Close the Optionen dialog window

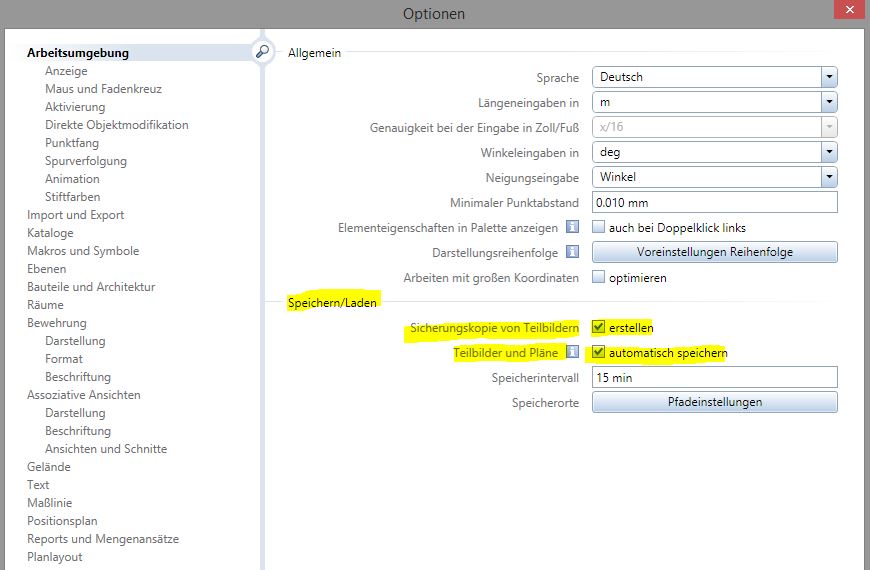[x=846, y=12]
